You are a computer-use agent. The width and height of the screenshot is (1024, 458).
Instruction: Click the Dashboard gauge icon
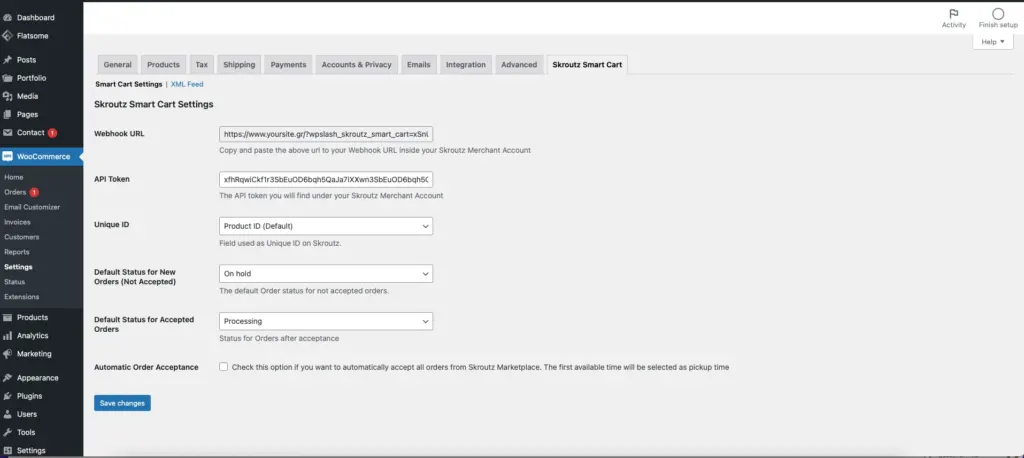coord(7,18)
